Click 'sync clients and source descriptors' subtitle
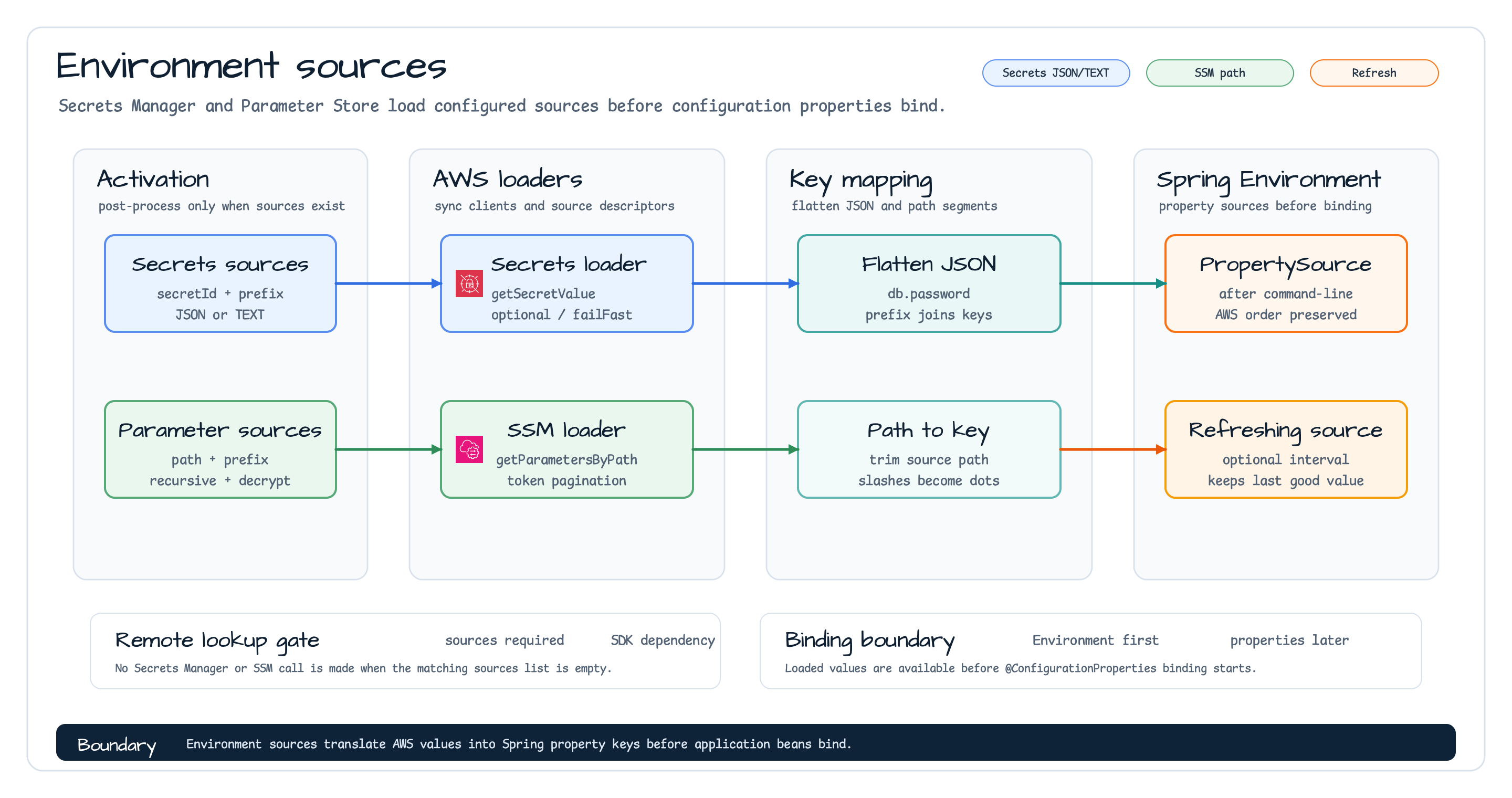Viewport: 1512px width, 798px height. point(554,206)
